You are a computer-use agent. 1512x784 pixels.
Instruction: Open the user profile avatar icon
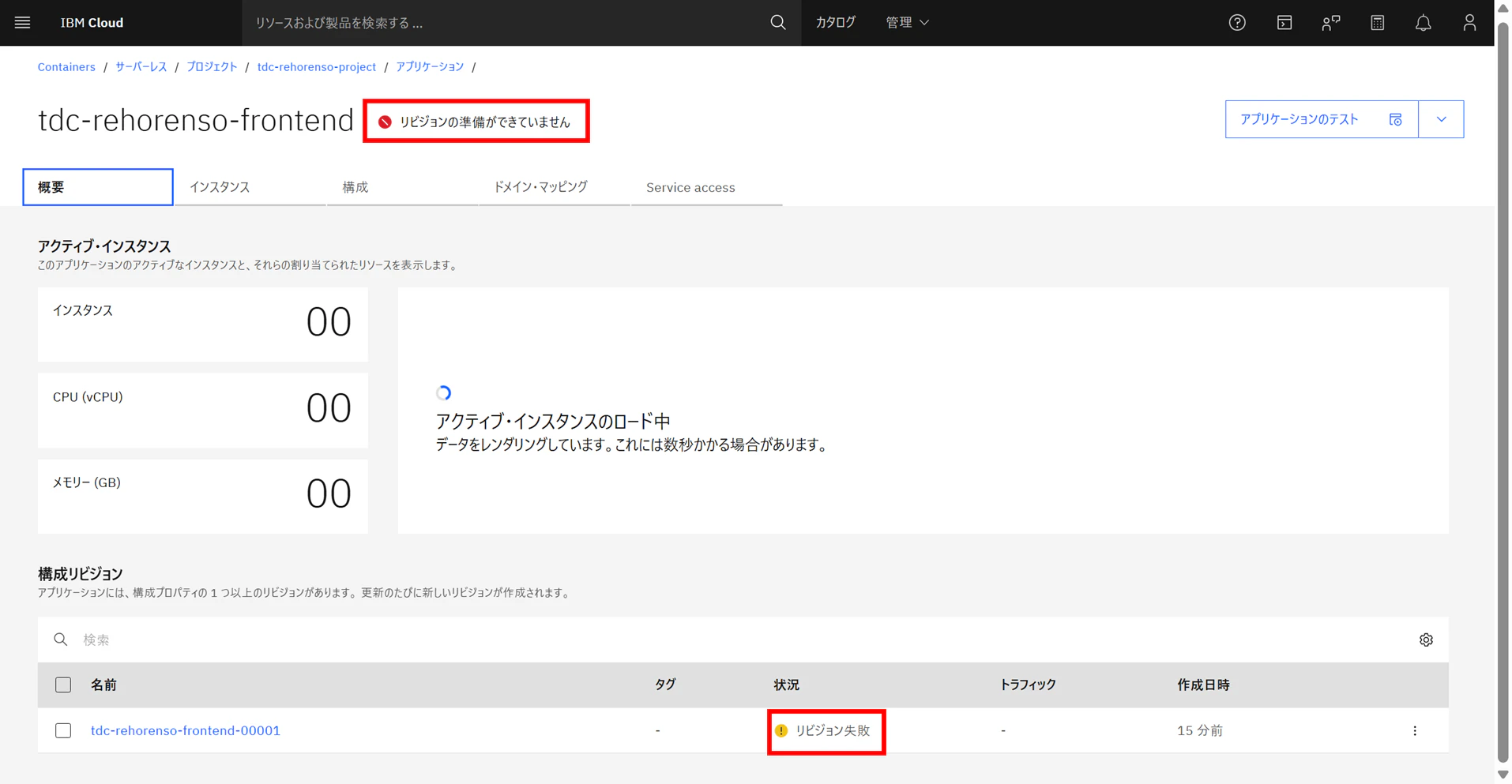pyautogui.click(x=1469, y=23)
